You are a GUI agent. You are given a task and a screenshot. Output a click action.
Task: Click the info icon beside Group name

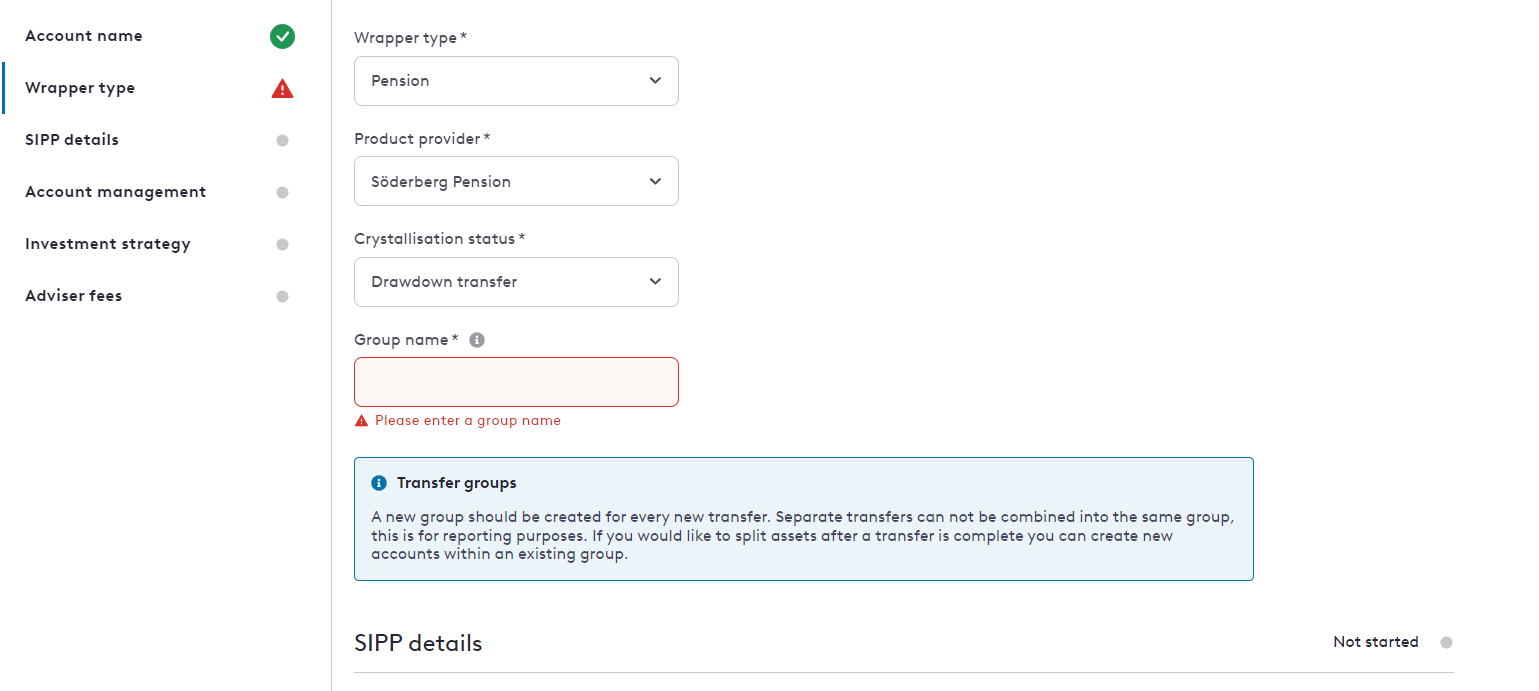[477, 340]
